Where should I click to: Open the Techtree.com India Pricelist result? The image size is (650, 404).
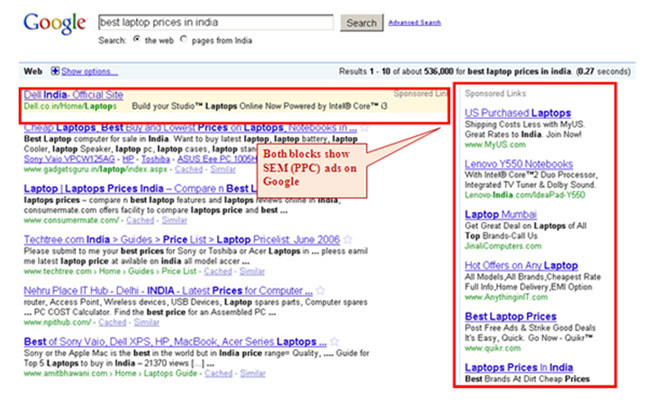point(182,239)
